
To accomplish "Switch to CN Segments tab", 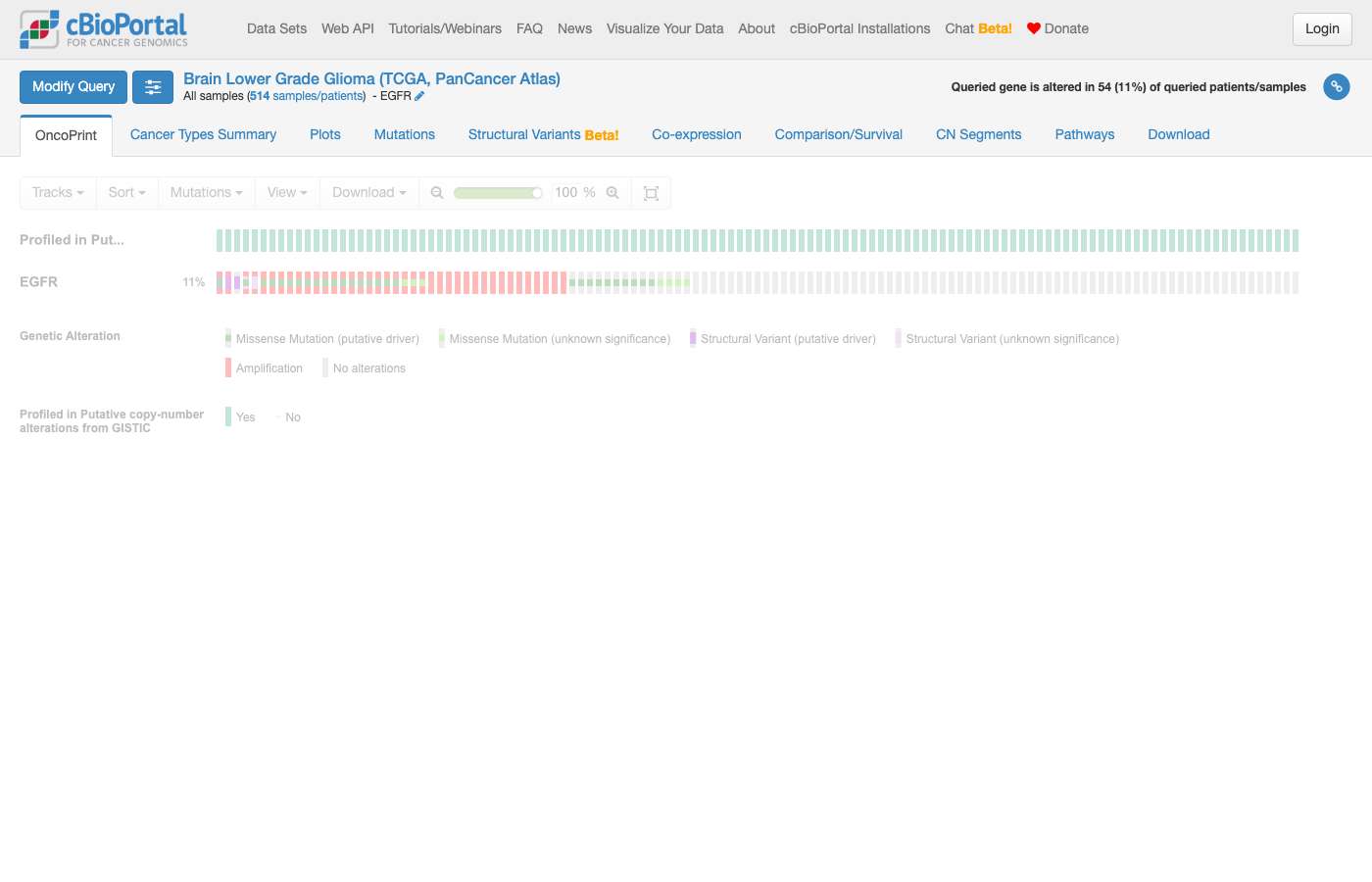I will click(x=979, y=135).
